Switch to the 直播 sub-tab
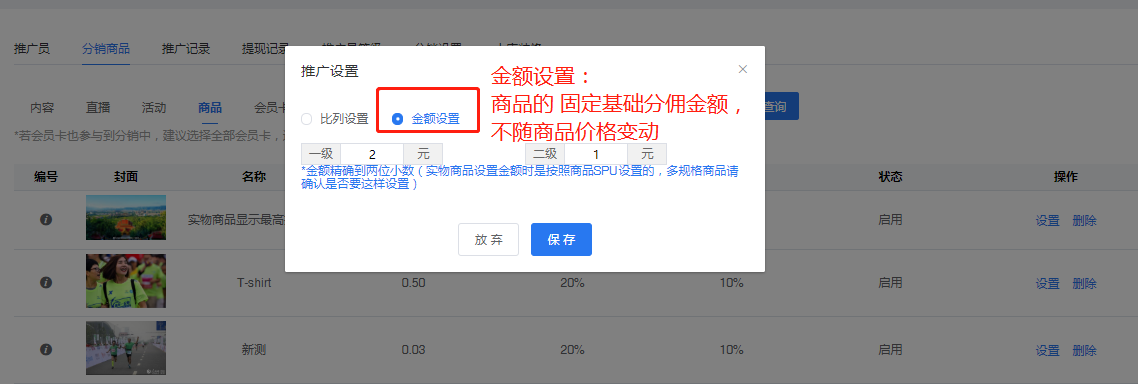Viewport: 1138px width, 384px height. pos(98,107)
